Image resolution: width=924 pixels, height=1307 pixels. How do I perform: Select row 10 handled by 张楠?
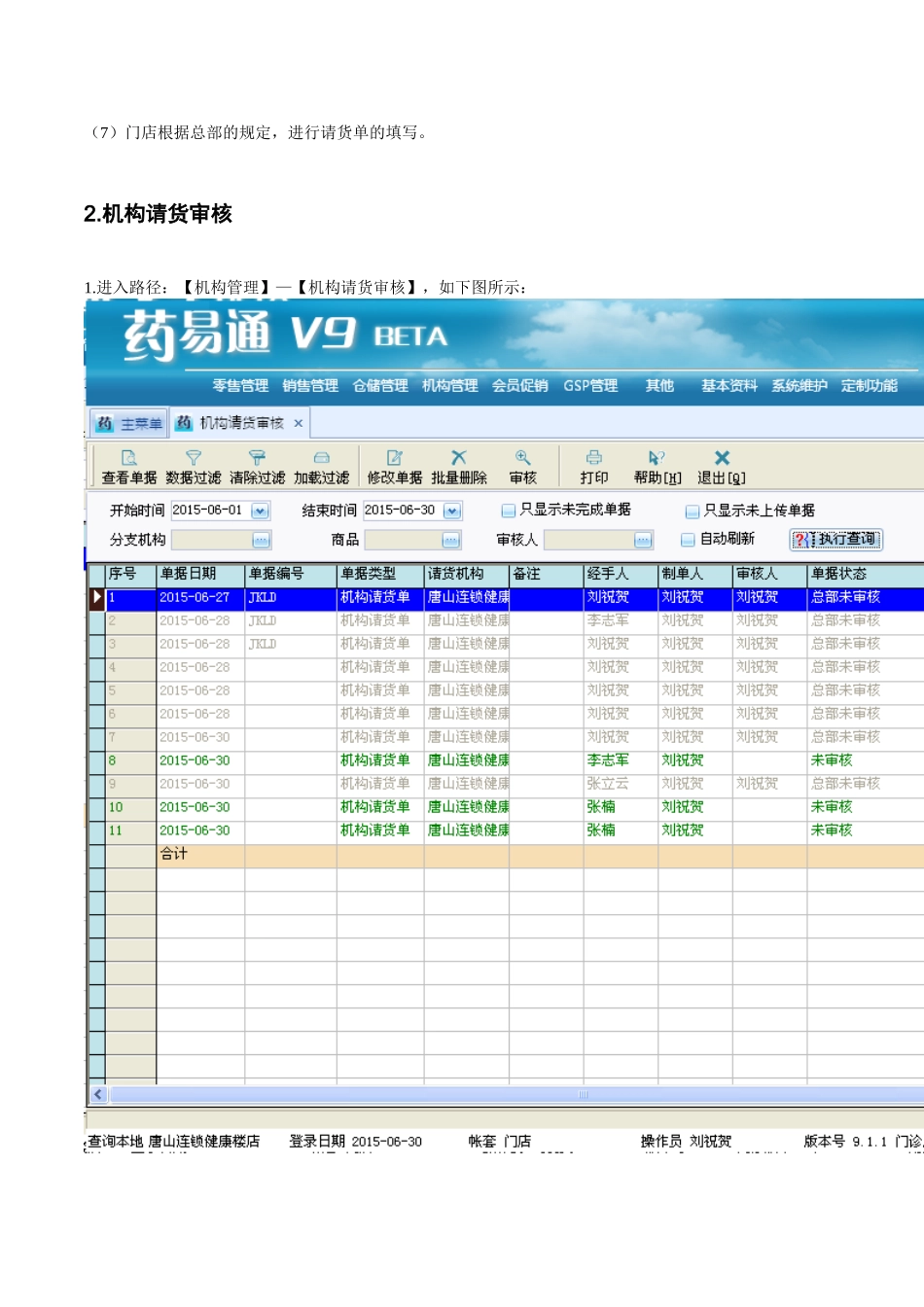click(x=506, y=808)
